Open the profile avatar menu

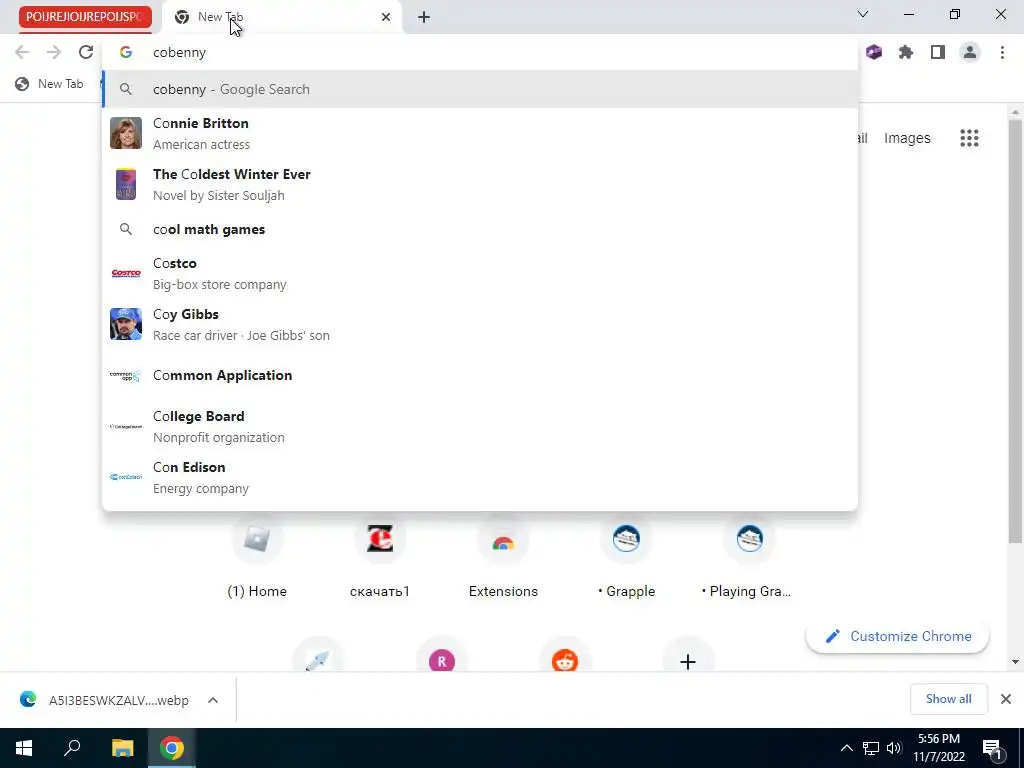[970, 52]
